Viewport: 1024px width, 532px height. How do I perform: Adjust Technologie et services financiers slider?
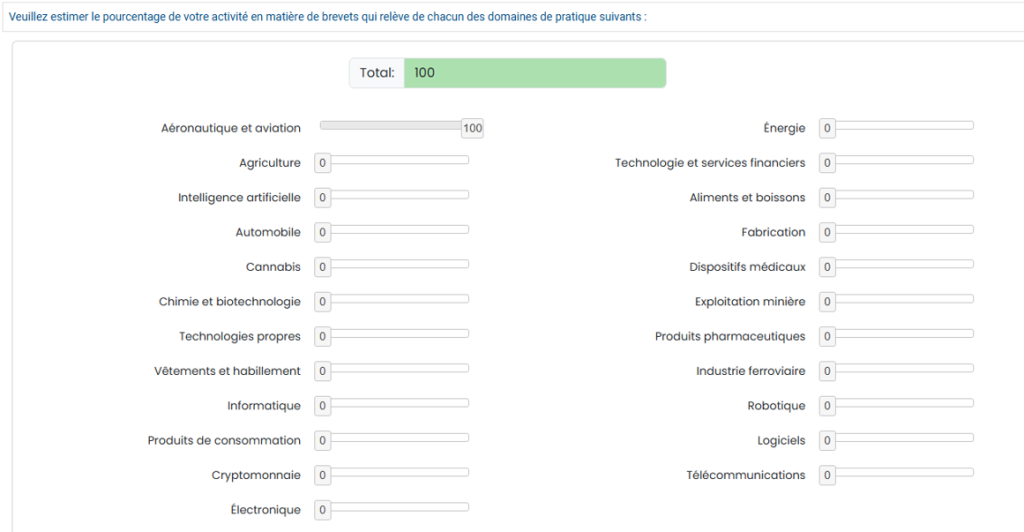[903, 160]
